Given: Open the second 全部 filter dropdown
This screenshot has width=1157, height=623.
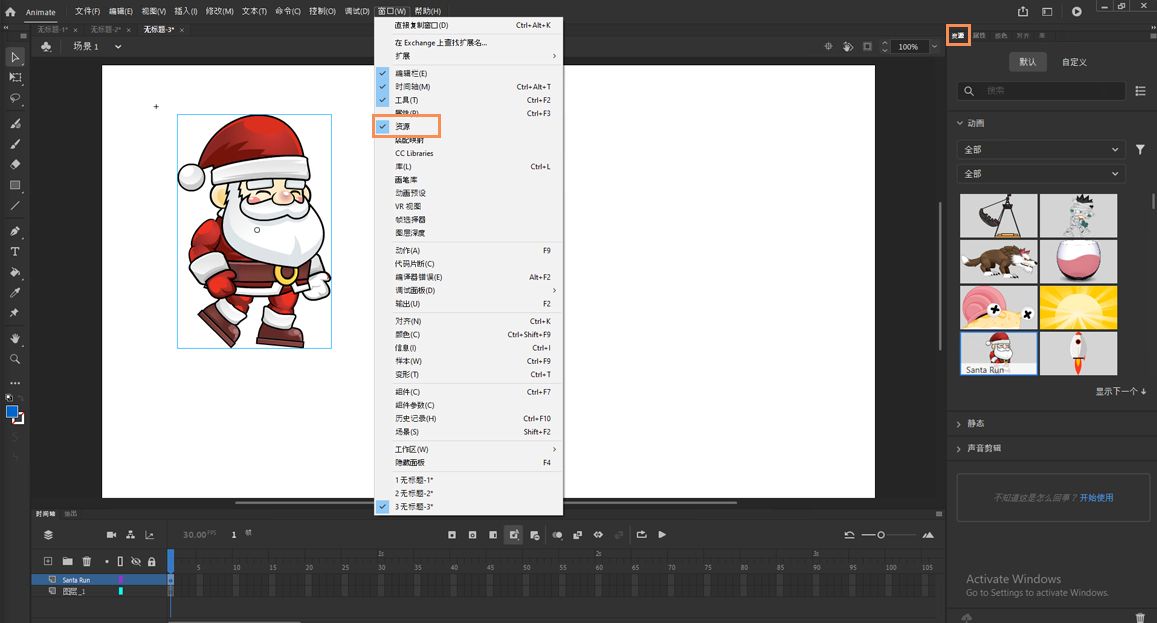Looking at the screenshot, I should [1041, 173].
